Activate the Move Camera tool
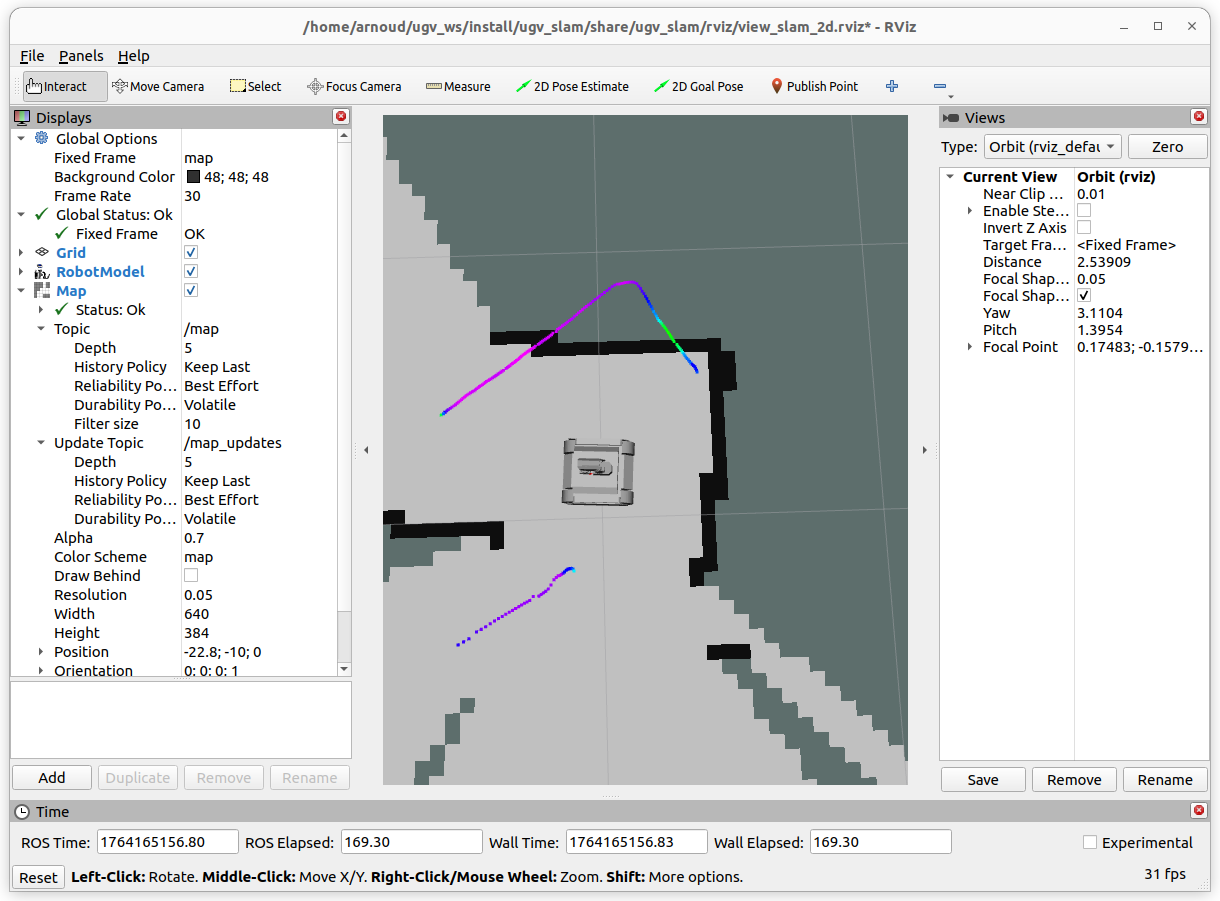Image resolution: width=1220 pixels, height=901 pixels. point(158,86)
